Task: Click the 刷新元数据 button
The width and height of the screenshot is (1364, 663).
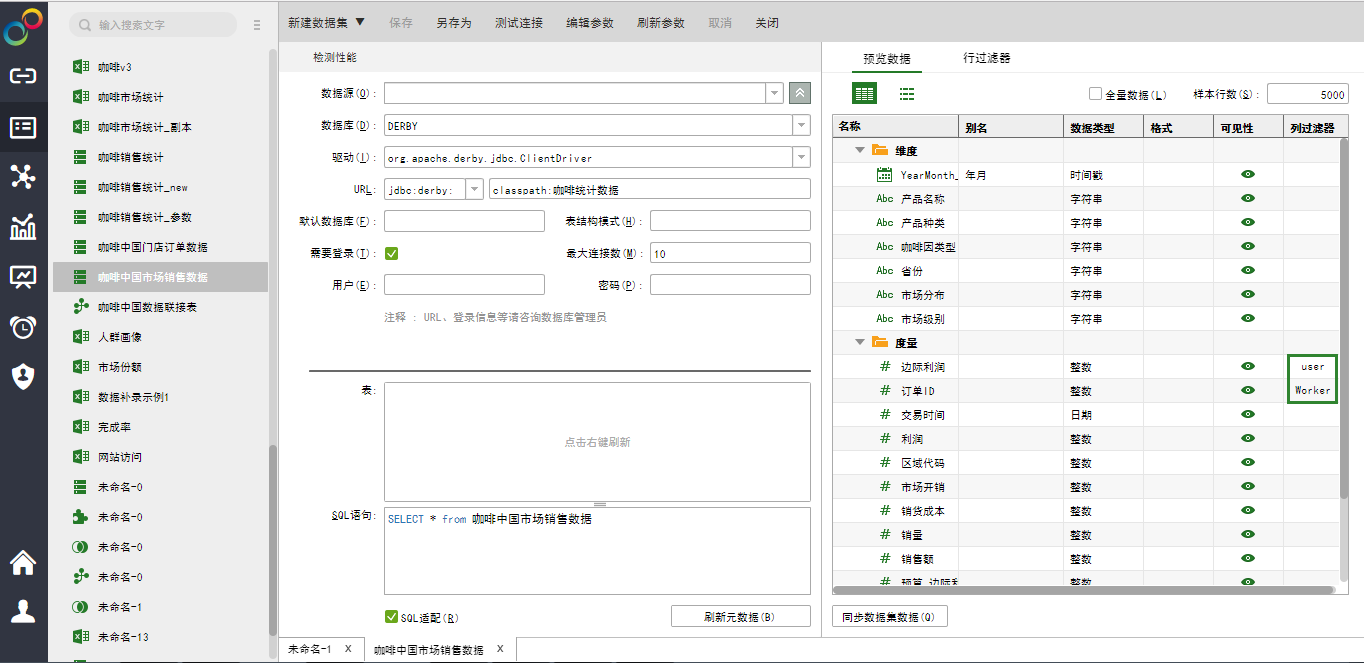Action: (x=740, y=617)
